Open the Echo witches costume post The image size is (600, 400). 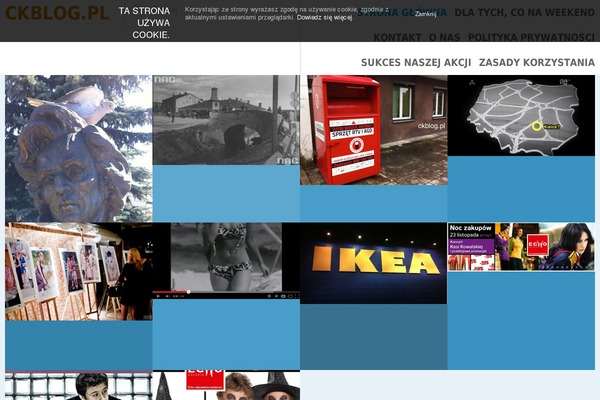226,385
